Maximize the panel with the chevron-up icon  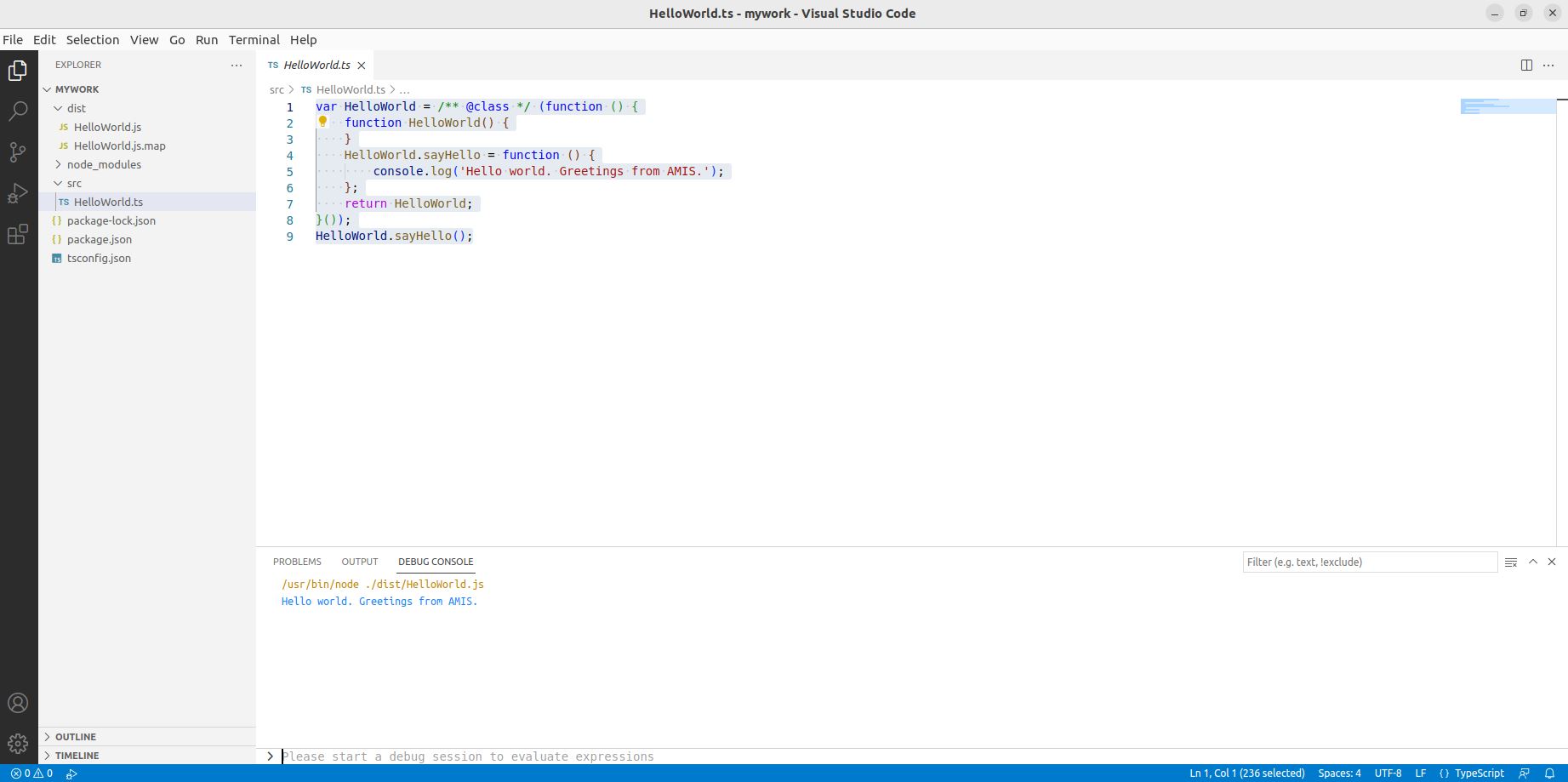1533,562
